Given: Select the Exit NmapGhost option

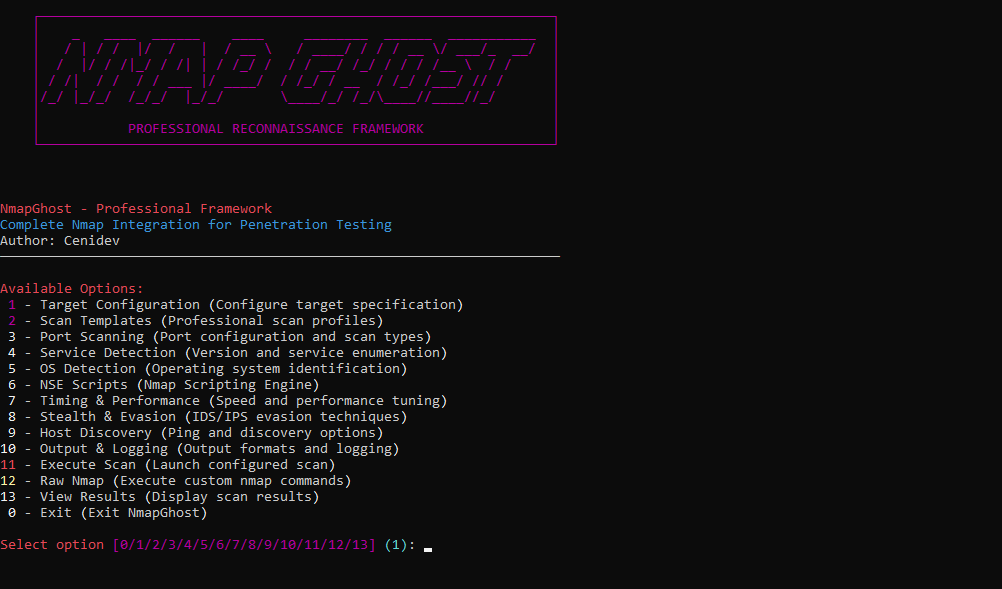Looking at the screenshot, I should pos(107,513).
